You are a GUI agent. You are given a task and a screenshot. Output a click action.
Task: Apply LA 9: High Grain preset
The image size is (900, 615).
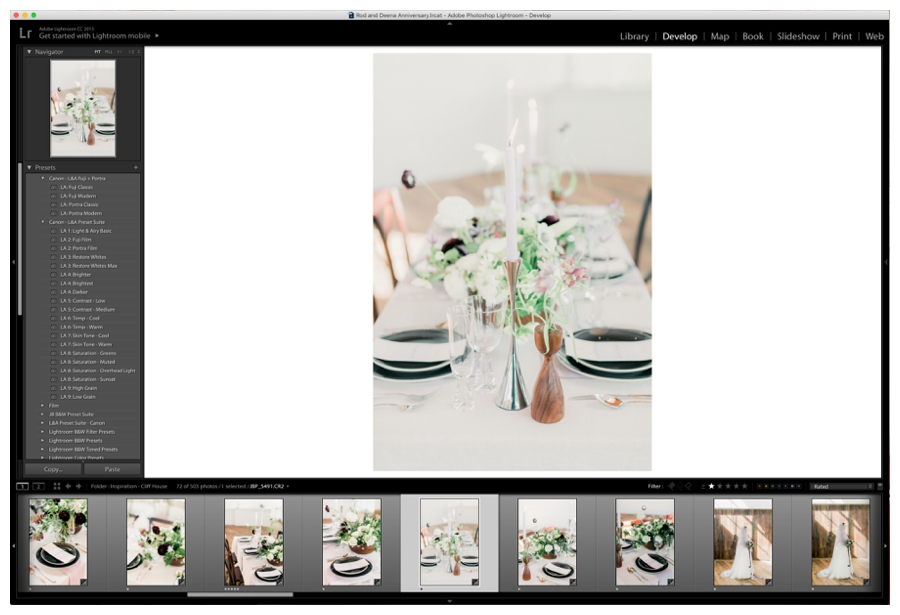(x=79, y=388)
